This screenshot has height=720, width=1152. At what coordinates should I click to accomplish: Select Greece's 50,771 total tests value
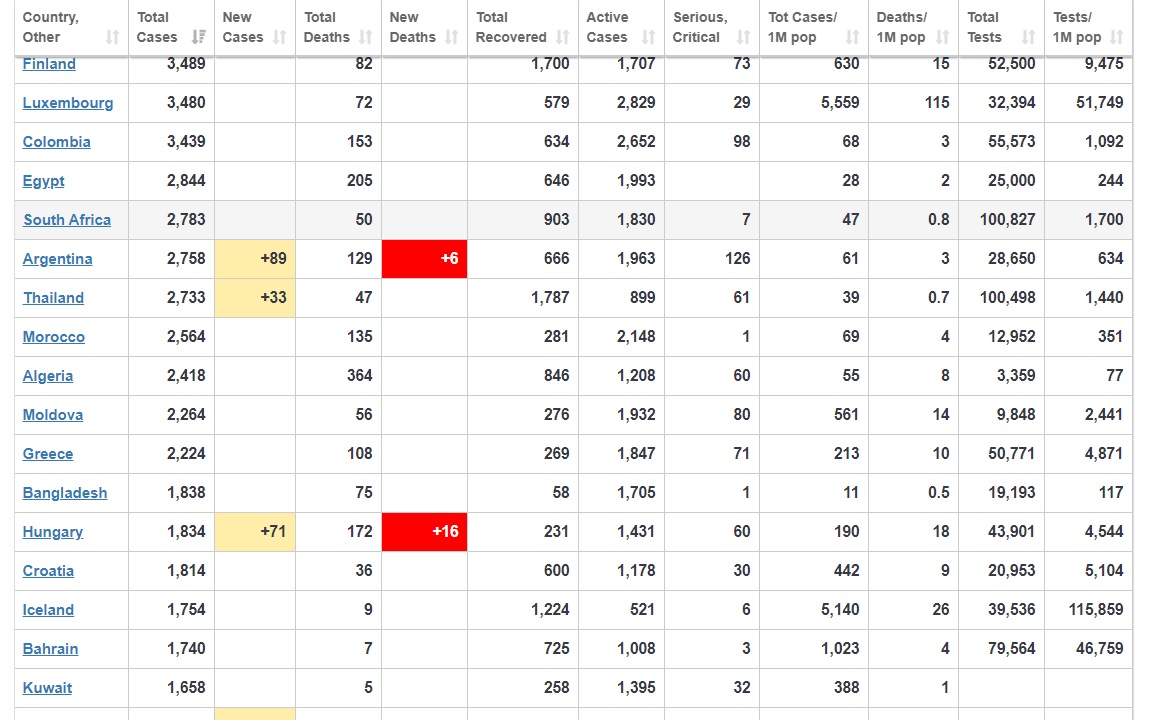(1012, 453)
